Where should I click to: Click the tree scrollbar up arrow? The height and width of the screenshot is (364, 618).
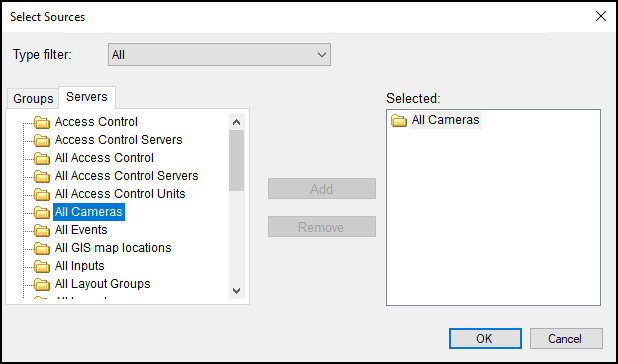tap(236, 122)
